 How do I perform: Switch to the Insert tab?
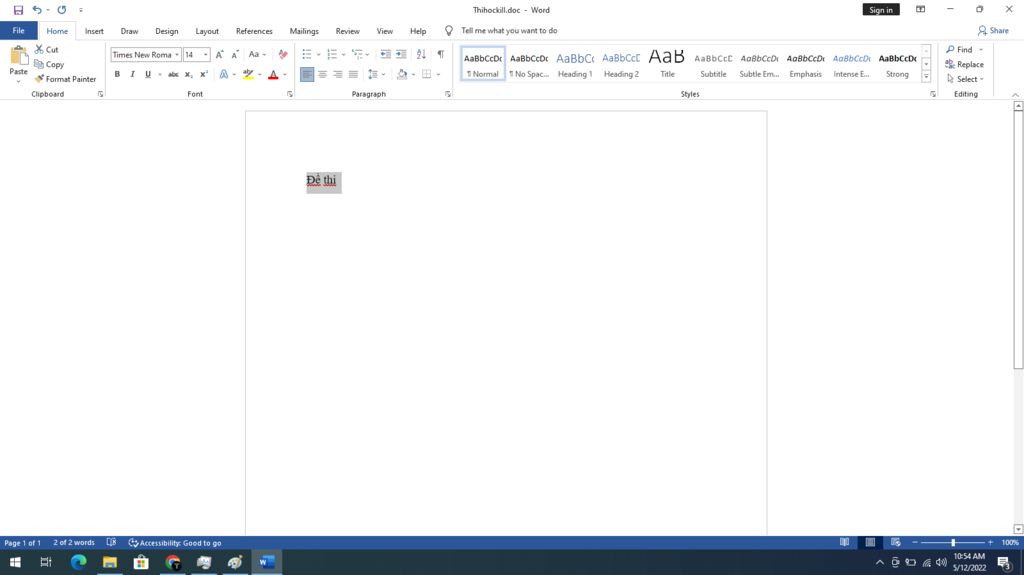[x=94, y=31]
